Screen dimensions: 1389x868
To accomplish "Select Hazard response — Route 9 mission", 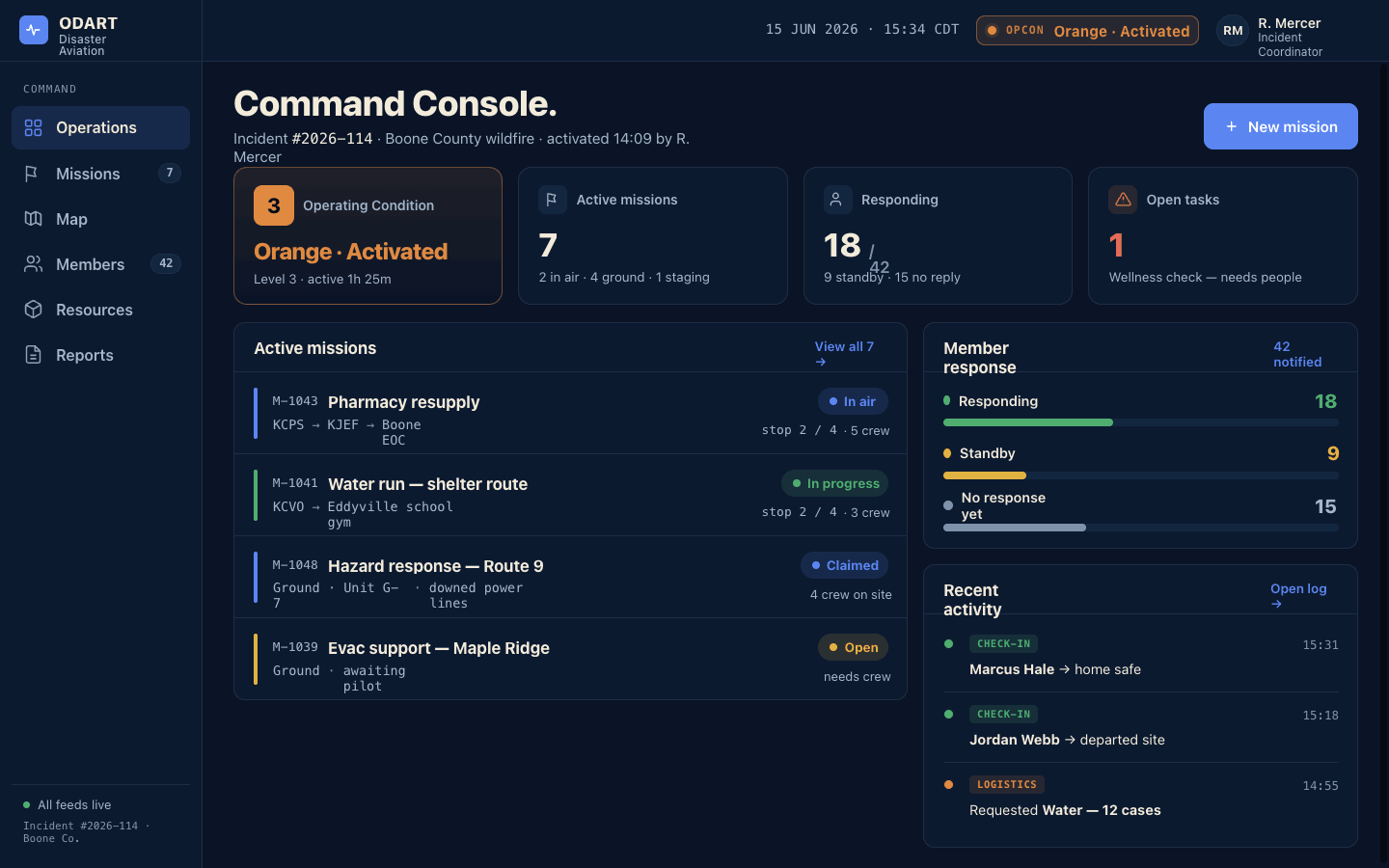I will [x=570, y=578].
